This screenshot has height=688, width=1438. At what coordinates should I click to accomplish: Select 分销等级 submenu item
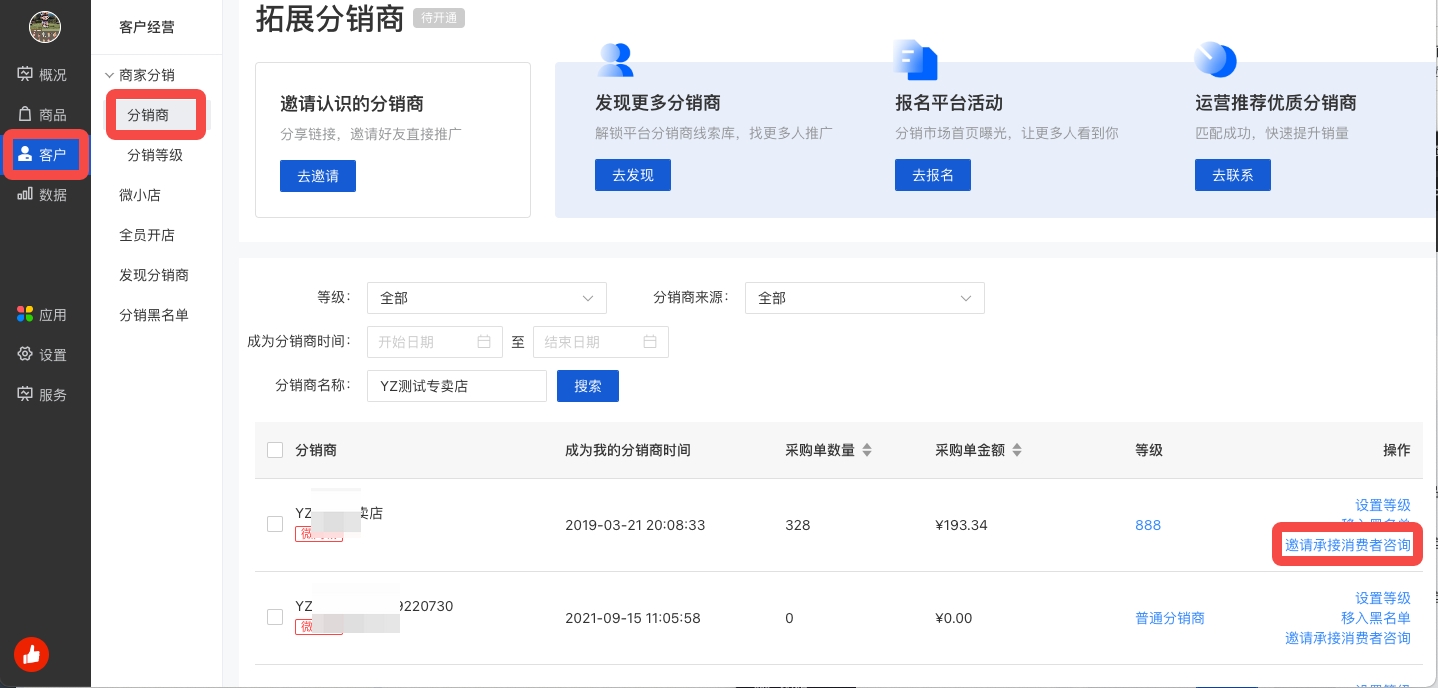click(x=155, y=155)
